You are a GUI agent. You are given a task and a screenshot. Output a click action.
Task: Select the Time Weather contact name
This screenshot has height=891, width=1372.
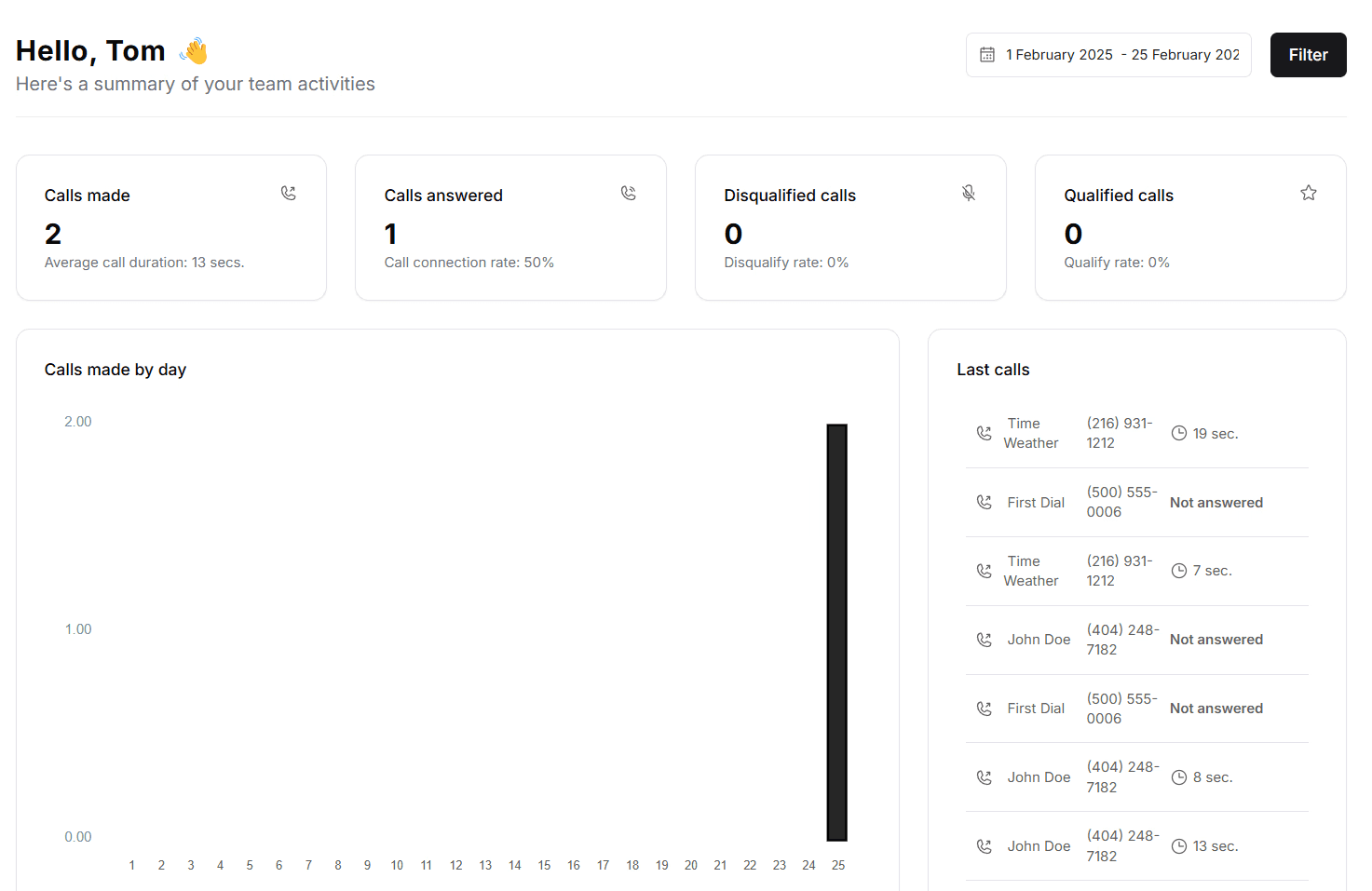pyautogui.click(x=1031, y=433)
